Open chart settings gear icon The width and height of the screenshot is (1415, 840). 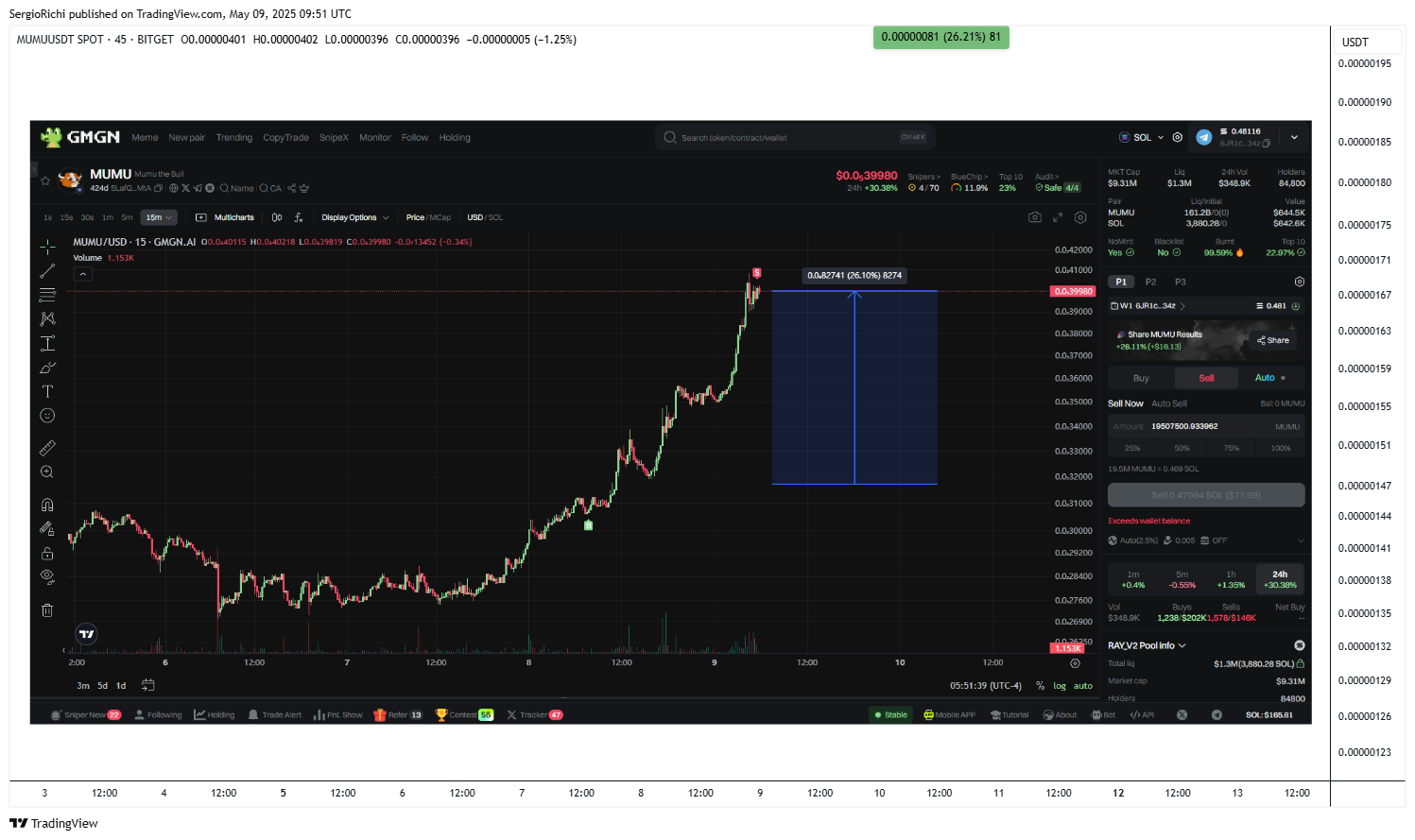click(1080, 217)
